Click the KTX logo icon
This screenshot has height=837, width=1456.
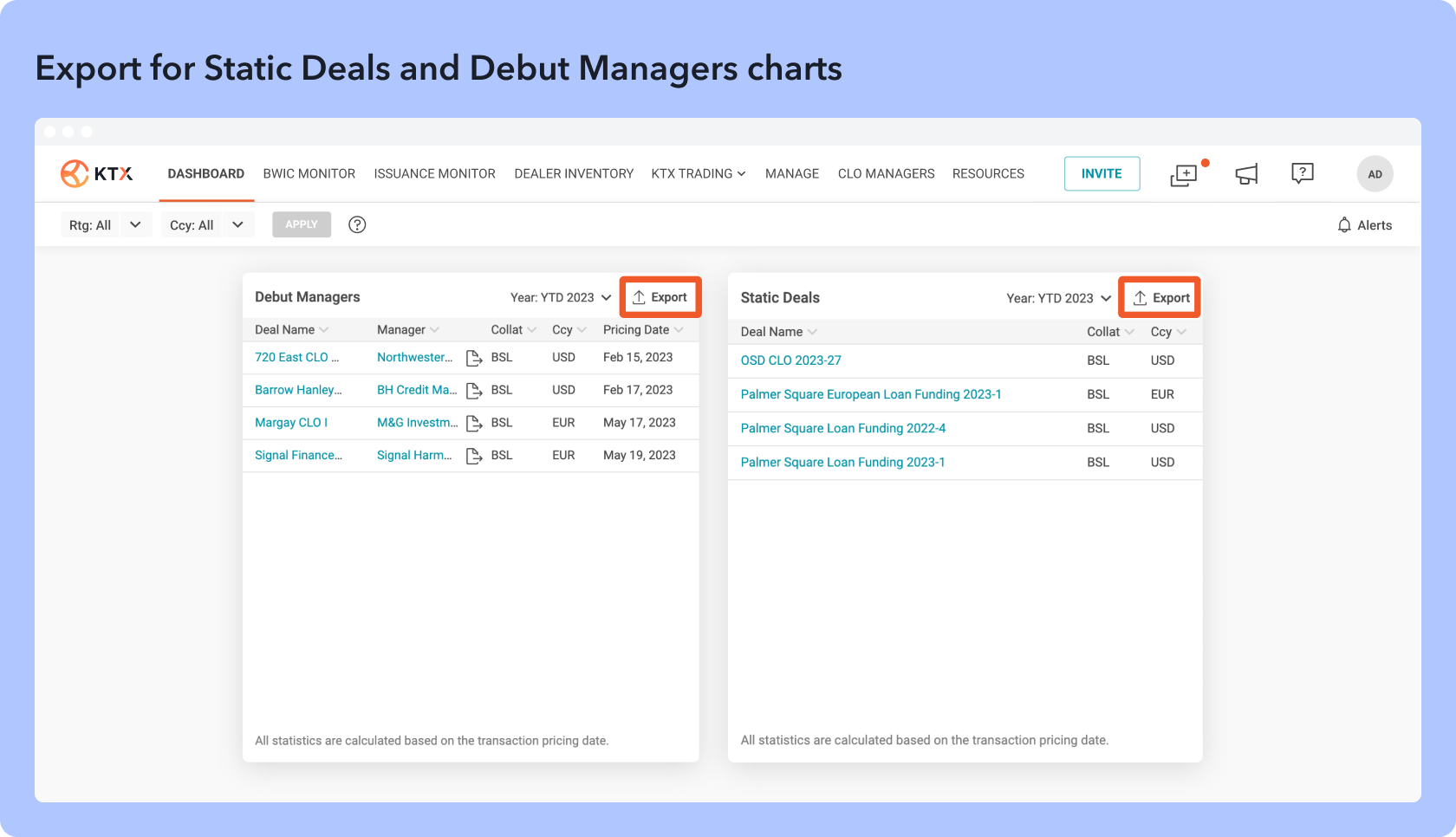click(75, 173)
